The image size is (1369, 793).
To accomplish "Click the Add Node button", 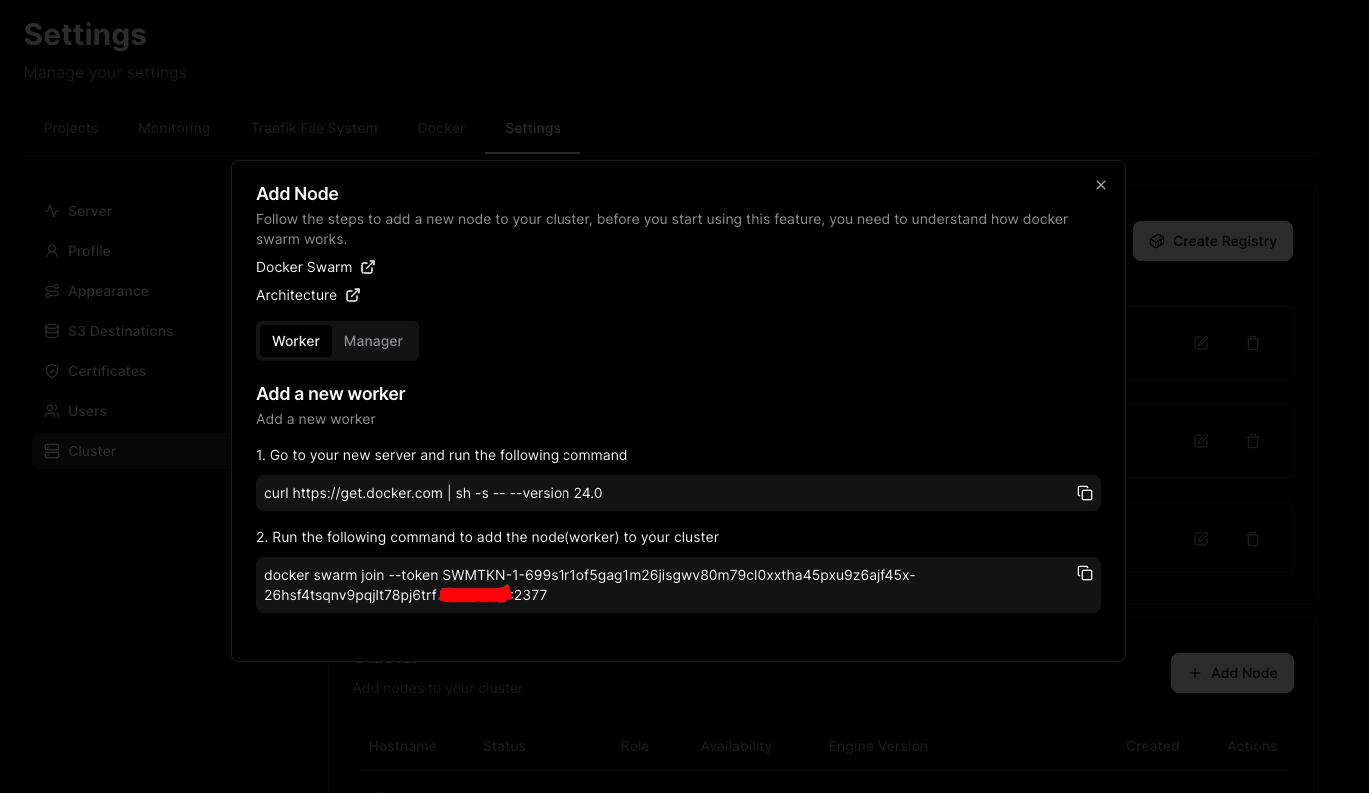I will click(x=1232, y=673).
